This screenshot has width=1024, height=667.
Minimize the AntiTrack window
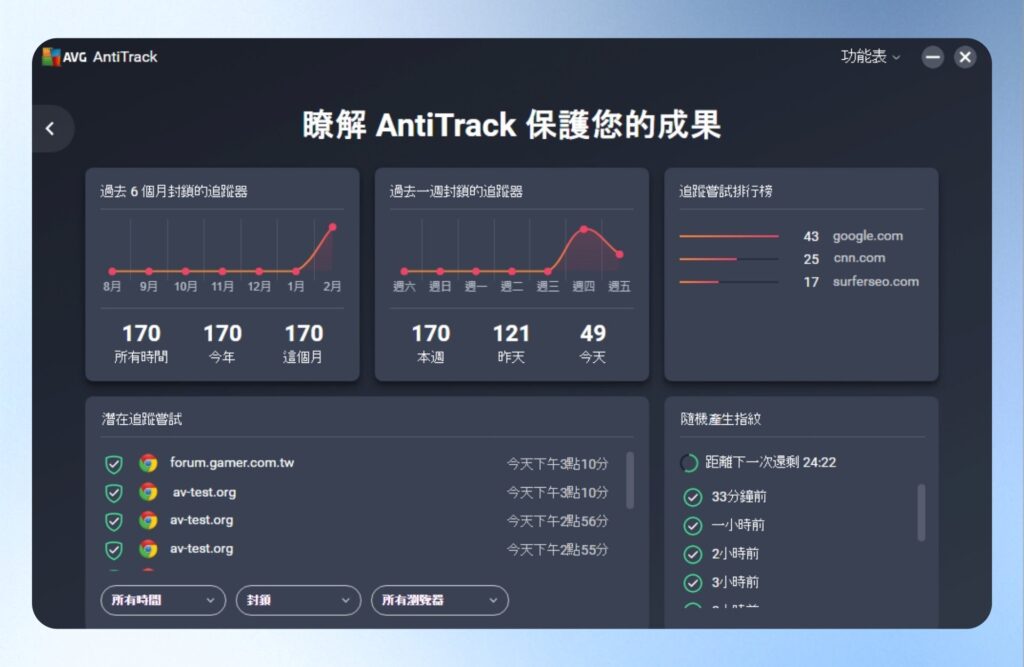(x=933, y=57)
